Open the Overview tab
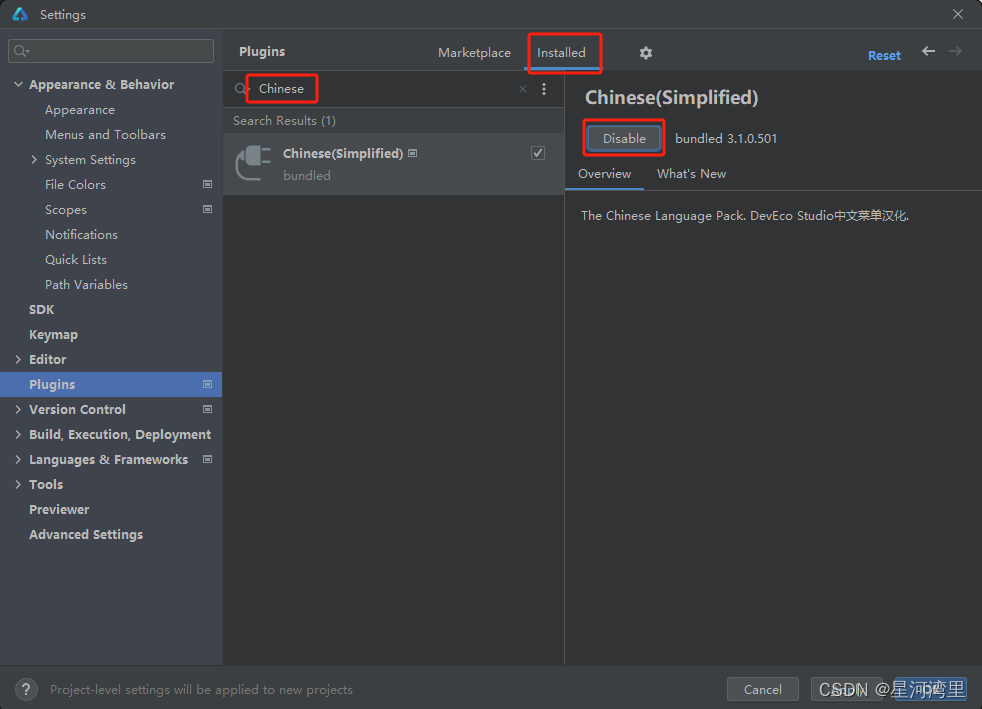Viewport: 982px width, 709px height. (604, 173)
